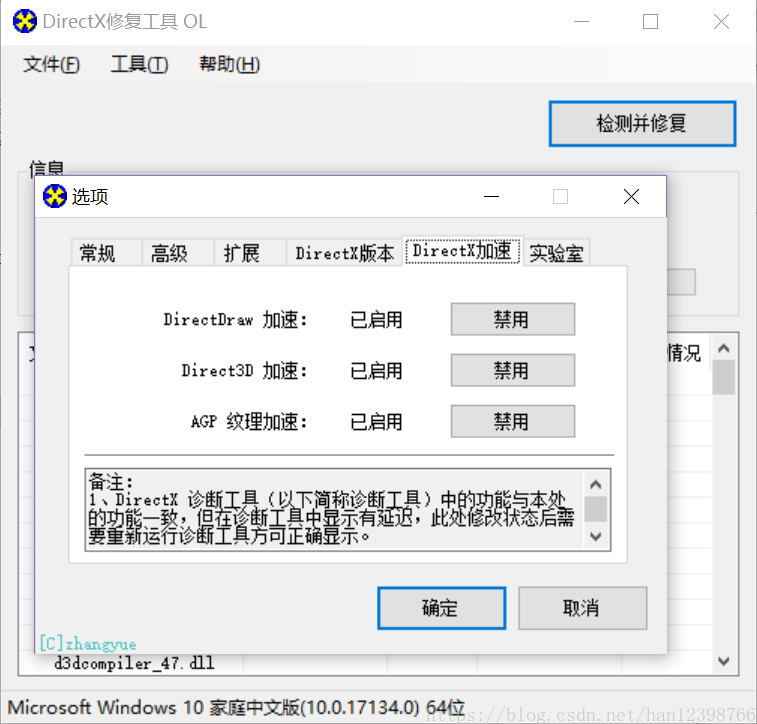Click the down arrow in the 备注 notes box

[596, 536]
